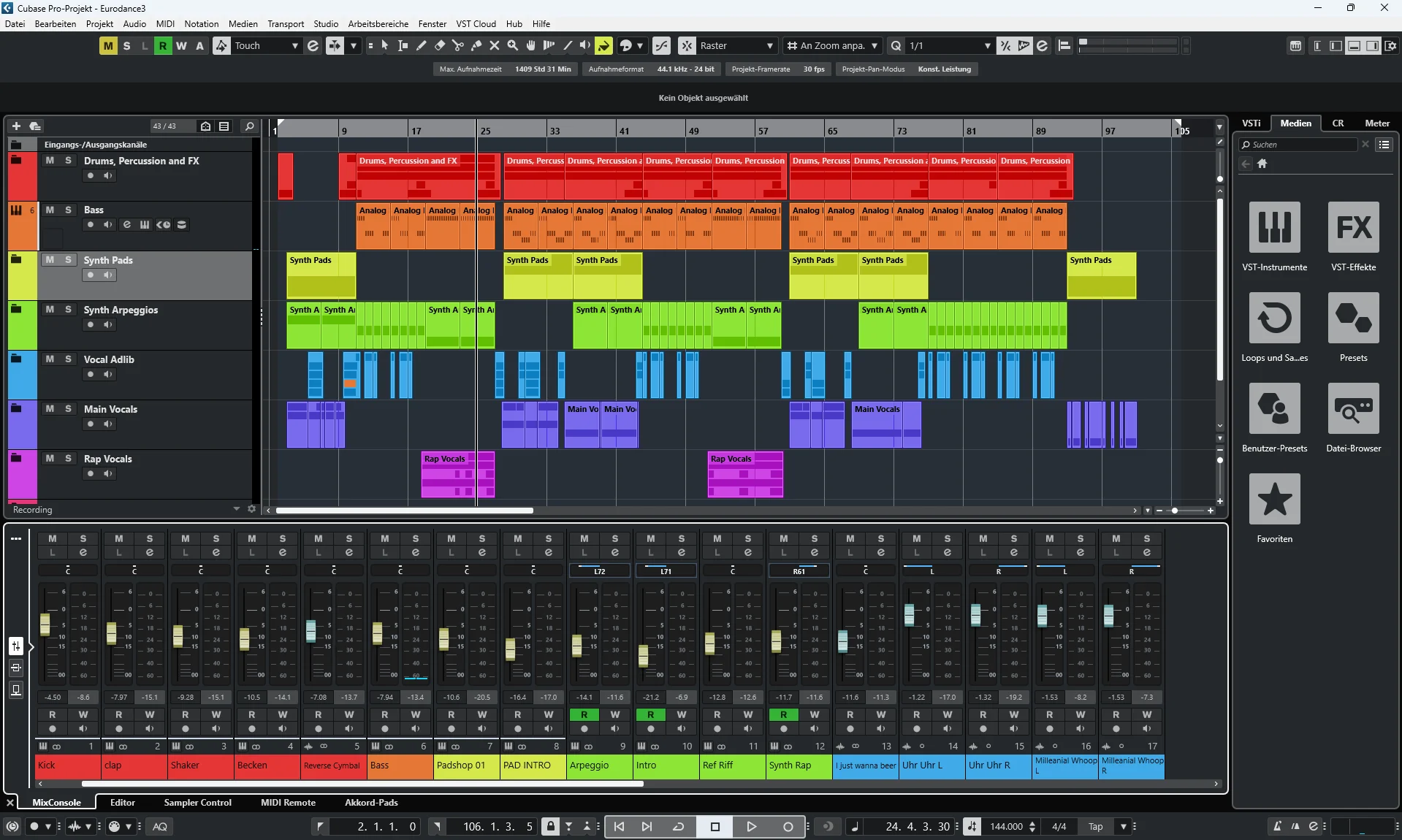Screen dimensions: 1402x840
Task: Switch to the VSTi tab
Action: click(1251, 123)
